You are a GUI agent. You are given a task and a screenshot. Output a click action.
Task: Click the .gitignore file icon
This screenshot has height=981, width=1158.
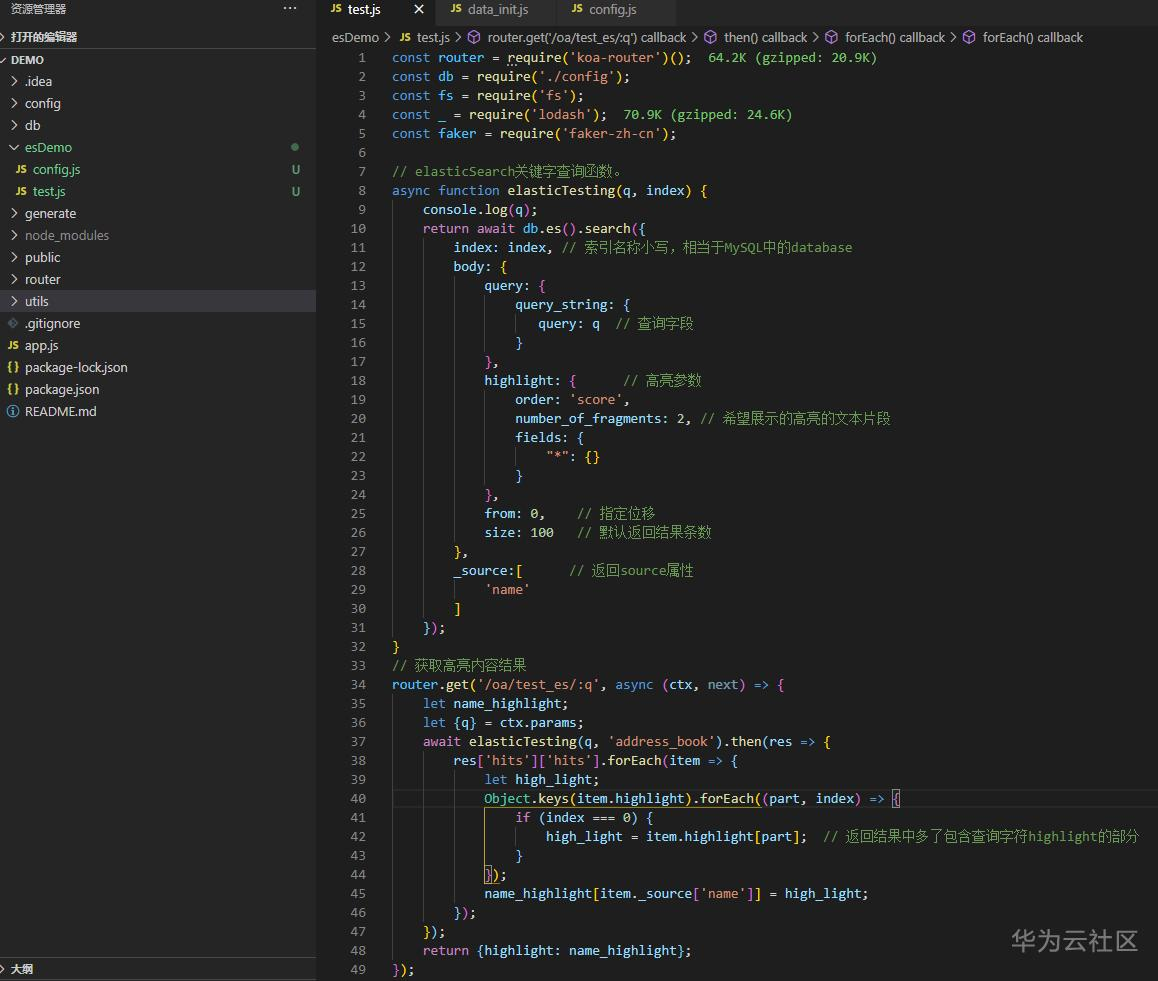tap(13, 323)
